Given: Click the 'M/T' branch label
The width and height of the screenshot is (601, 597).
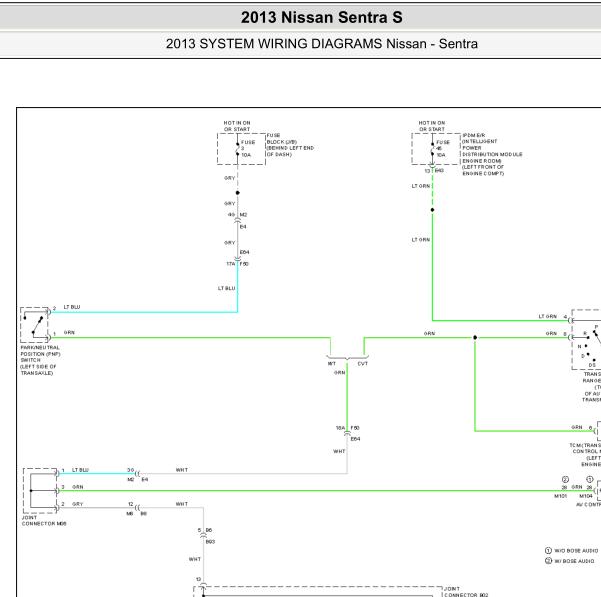Looking at the screenshot, I should (332, 363).
